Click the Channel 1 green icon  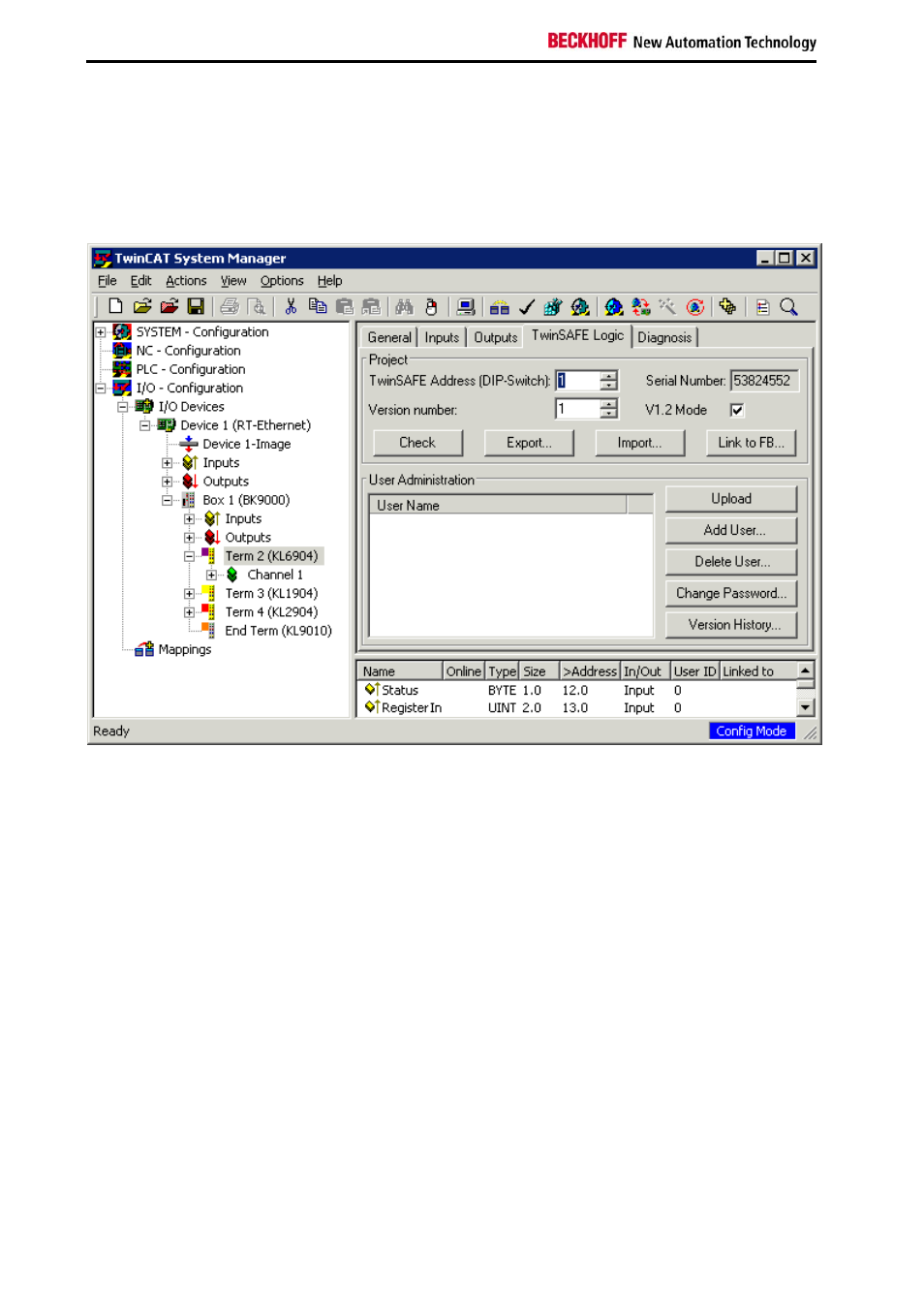[232, 575]
